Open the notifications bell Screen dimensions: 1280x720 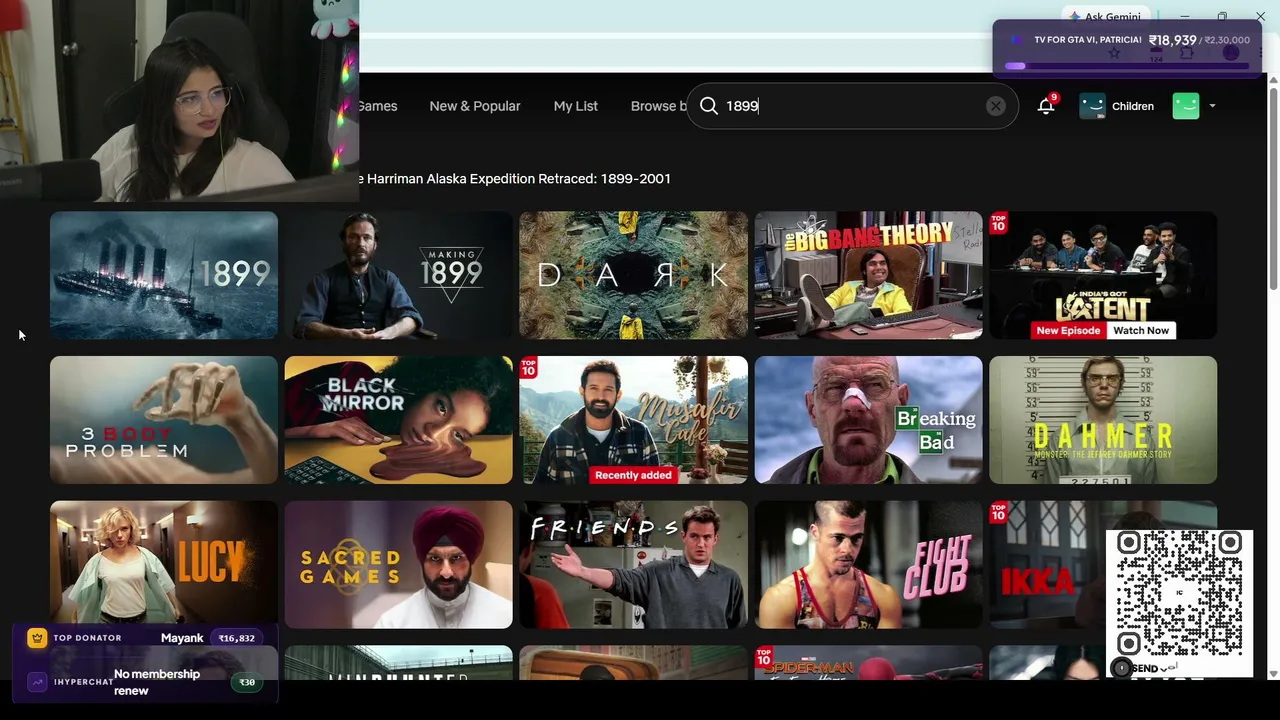[1046, 106]
